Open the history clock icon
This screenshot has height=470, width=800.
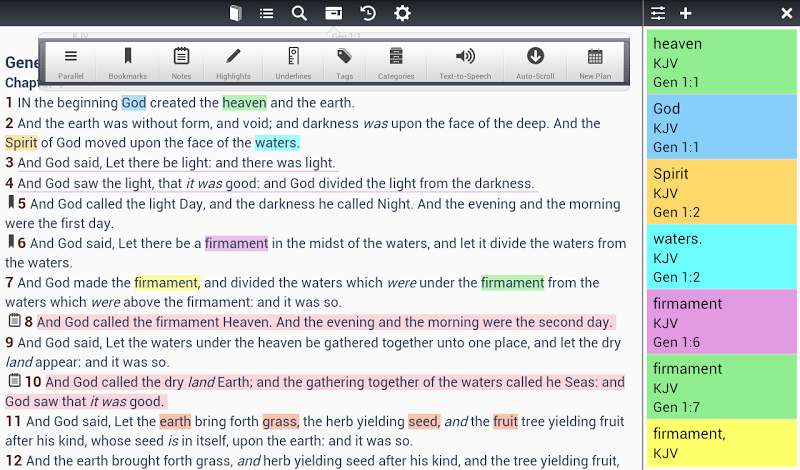tap(368, 13)
